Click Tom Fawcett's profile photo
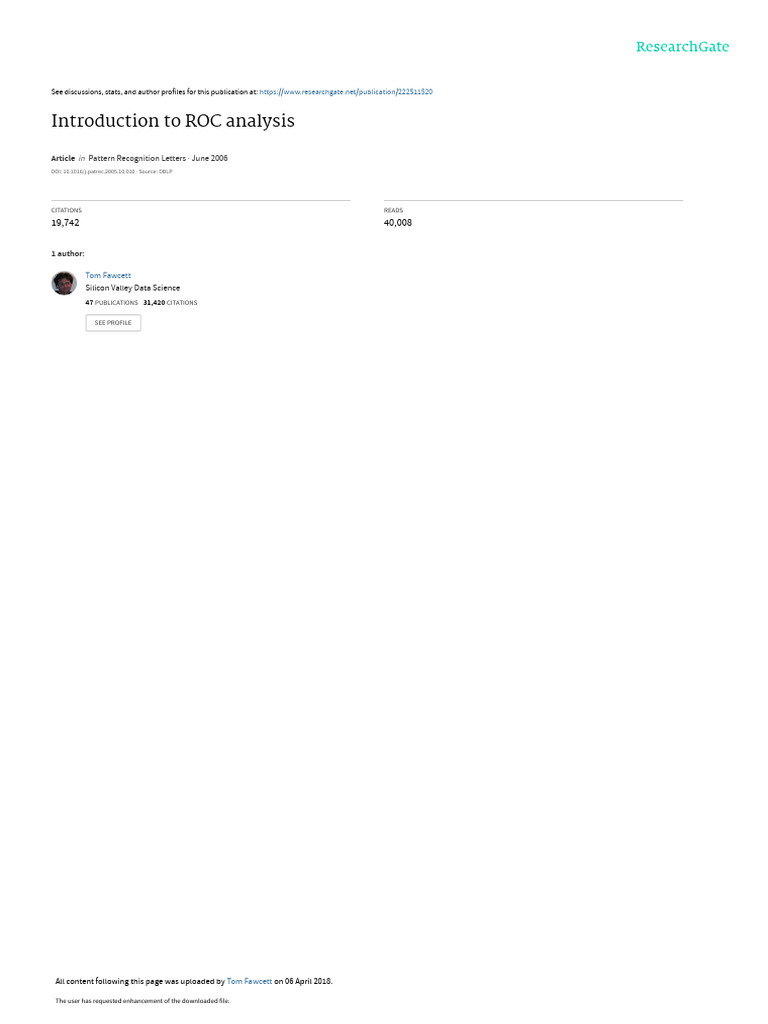The image size is (768, 1024). [x=64, y=283]
